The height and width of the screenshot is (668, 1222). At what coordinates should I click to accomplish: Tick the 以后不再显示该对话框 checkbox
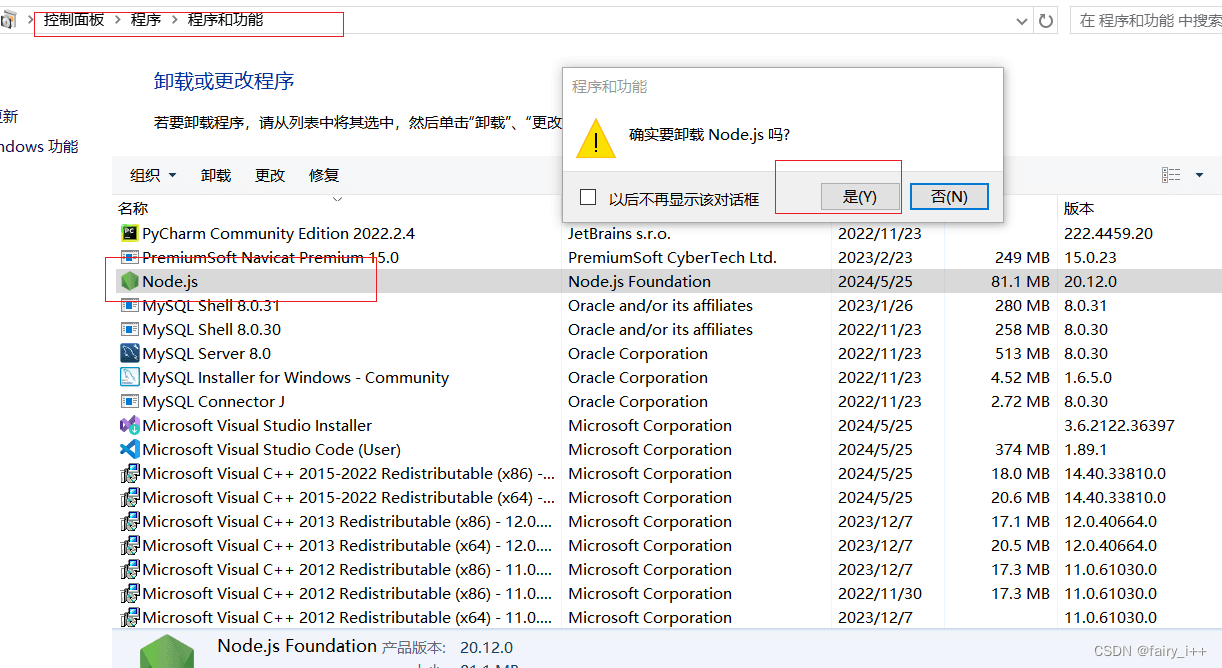tap(588, 197)
